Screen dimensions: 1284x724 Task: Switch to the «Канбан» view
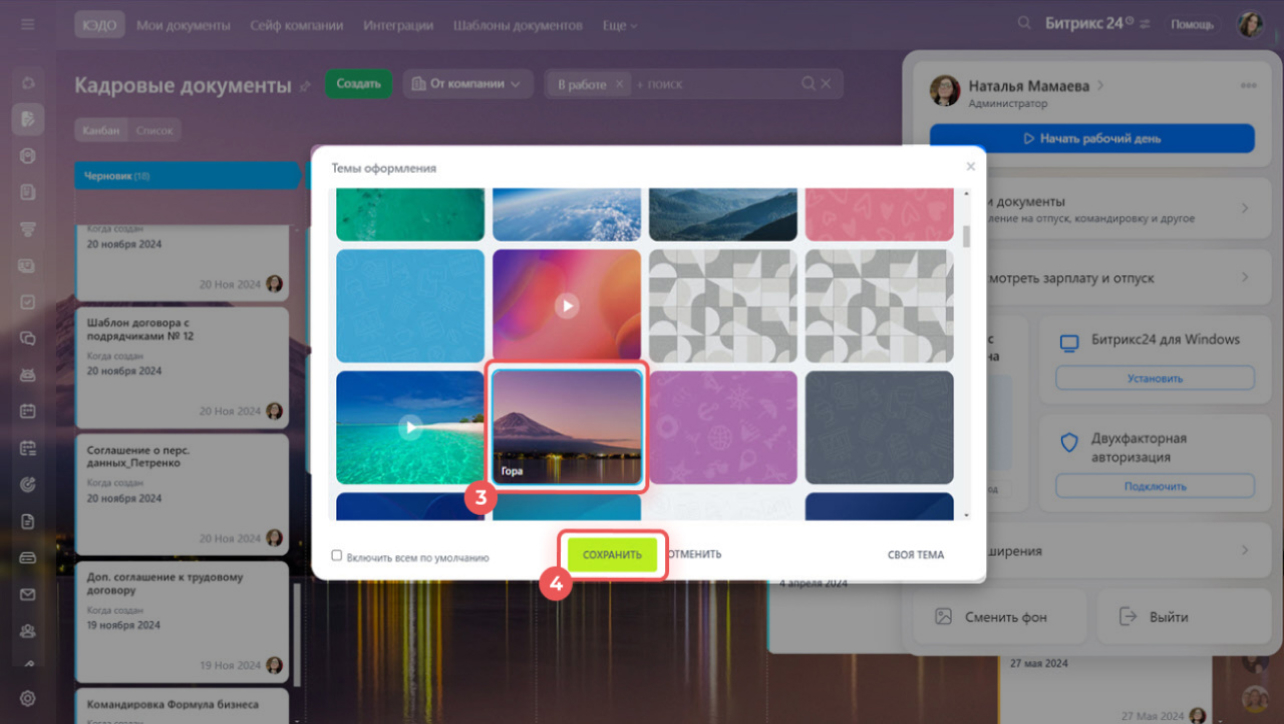(x=102, y=130)
